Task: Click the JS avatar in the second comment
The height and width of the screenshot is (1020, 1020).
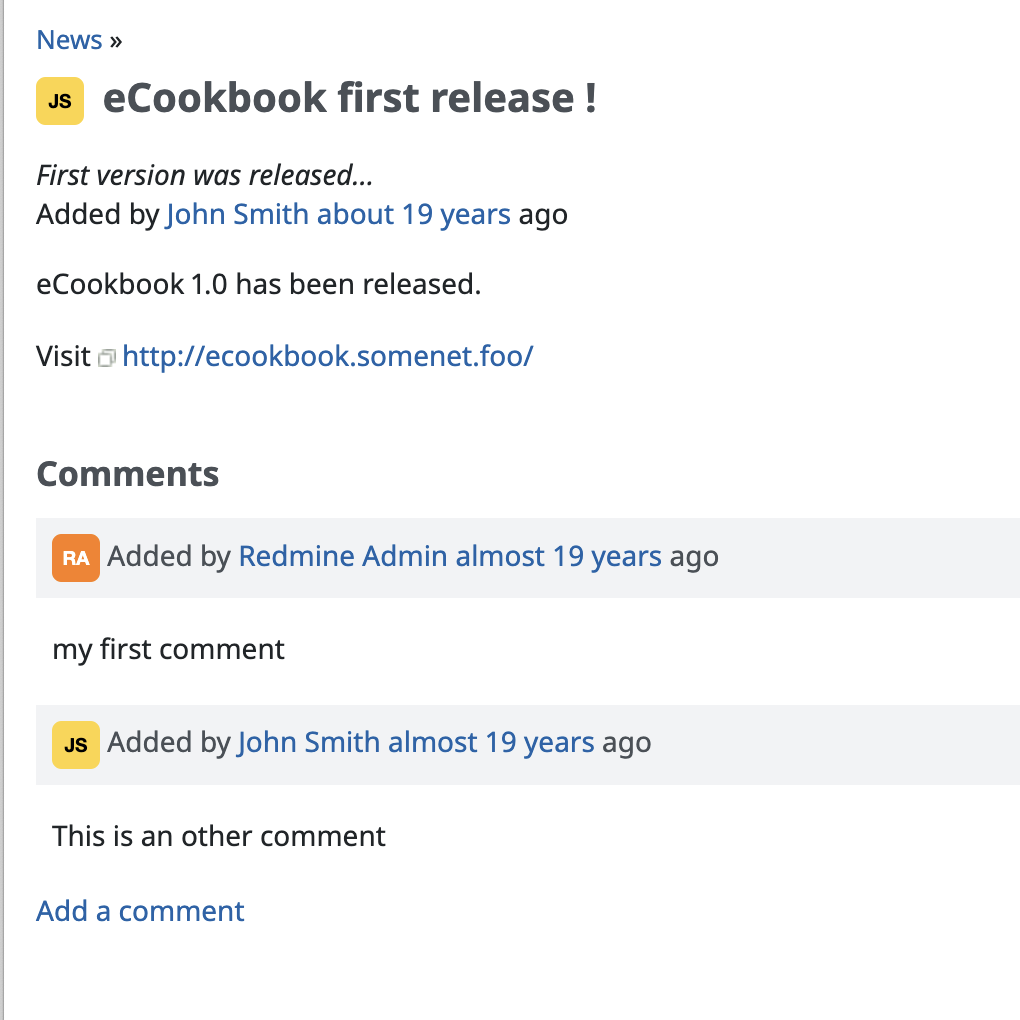Action: (x=76, y=745)
